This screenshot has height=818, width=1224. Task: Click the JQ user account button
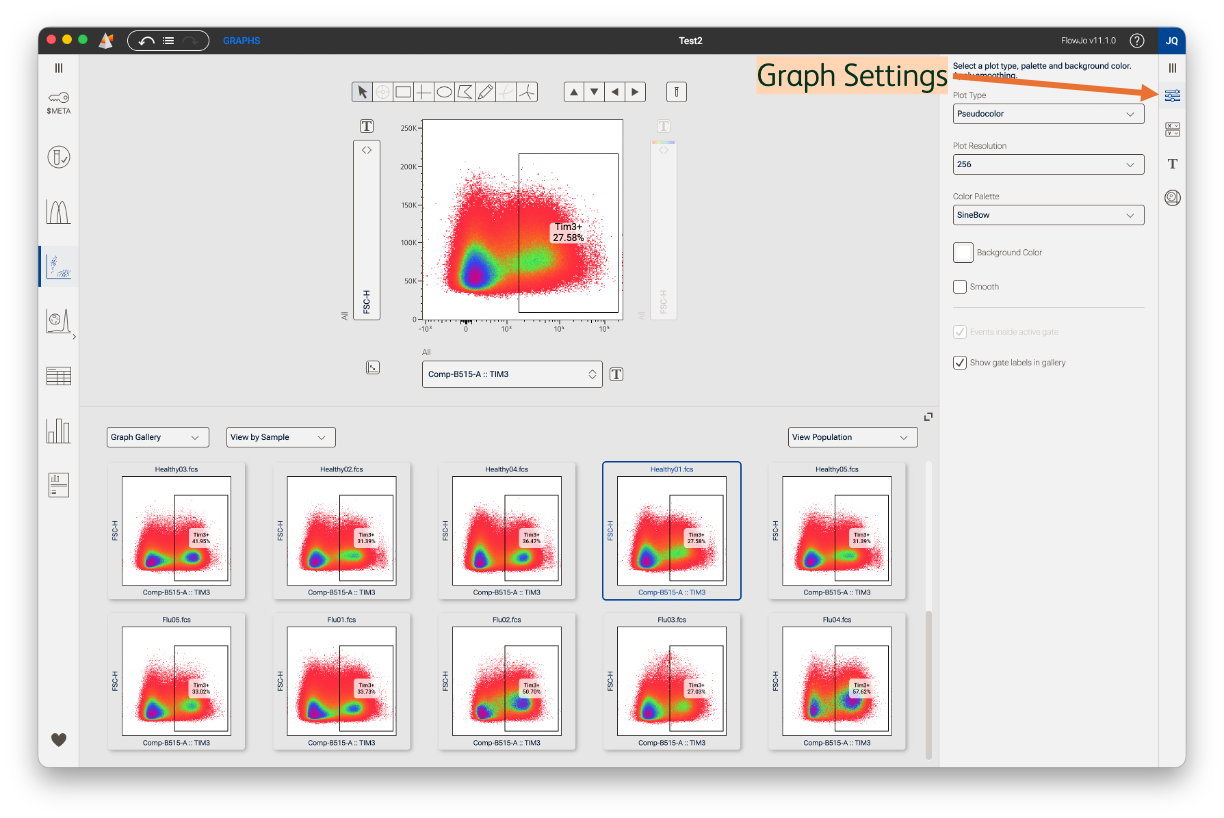pyautogui.click(x=1172, y=41)
